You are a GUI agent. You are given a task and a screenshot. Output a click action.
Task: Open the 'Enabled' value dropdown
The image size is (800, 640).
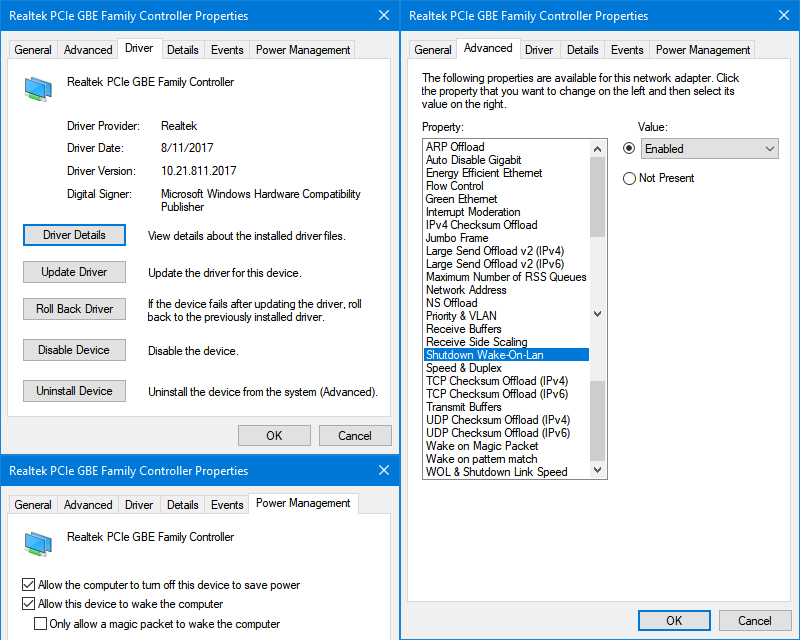click(709, 149)
